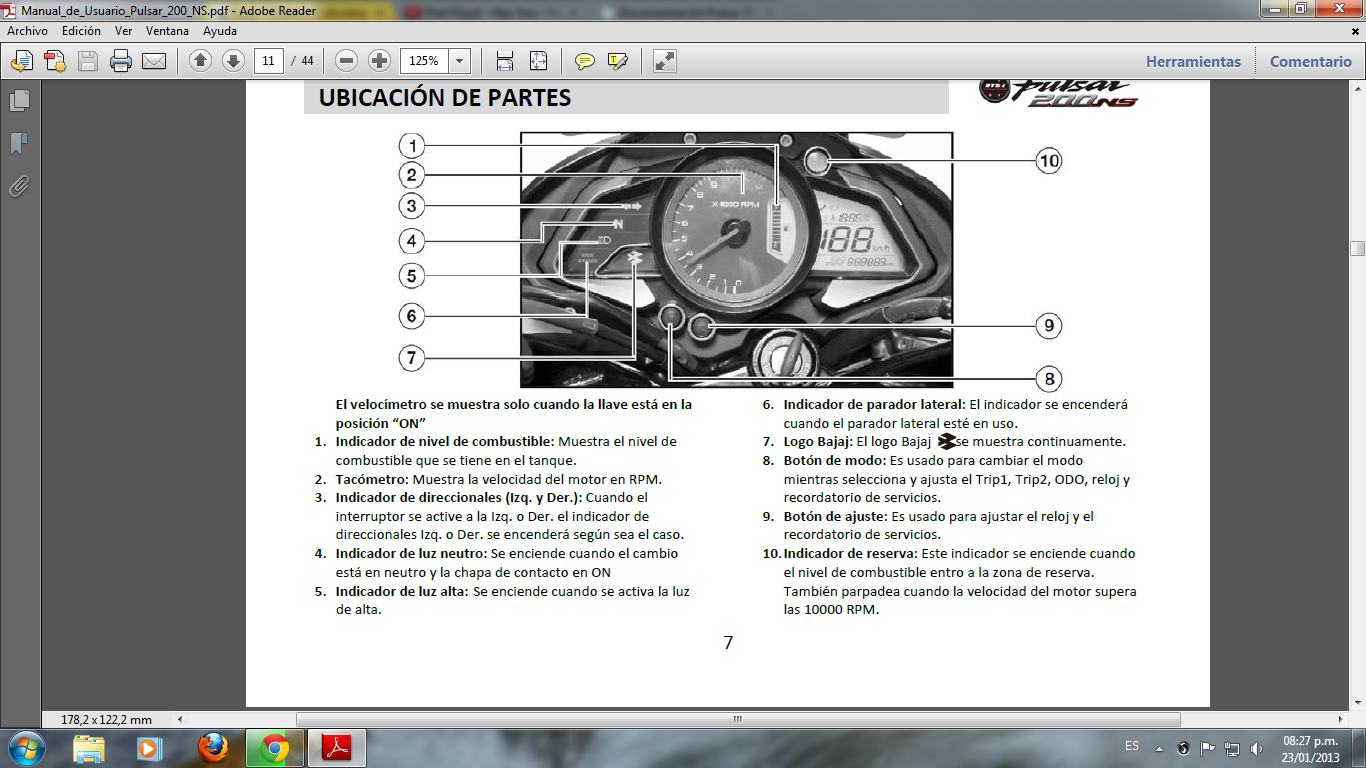Select the highlight text tool
Image resolution: width=1366 pixels, height=768 pixels.
tap(617, 61)
